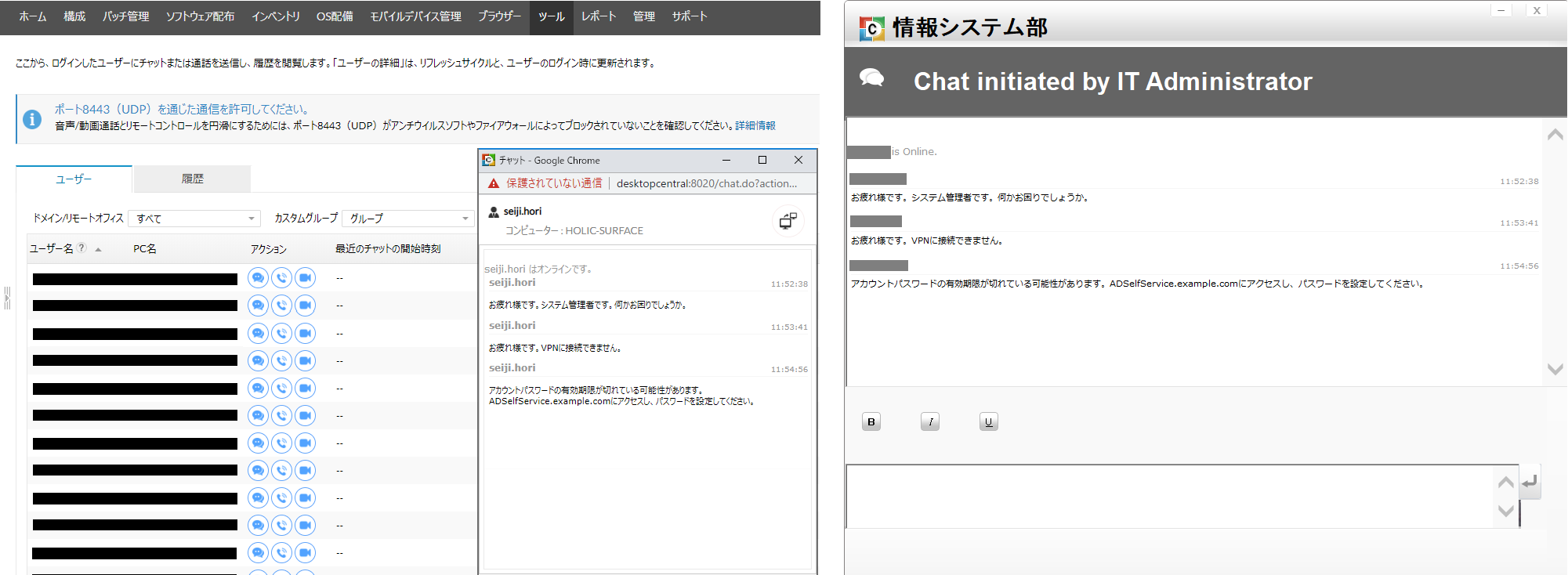Click the insecure connection warning icon
The width and height of the screenshot is (1568, 575).
(x=494, y=183)
